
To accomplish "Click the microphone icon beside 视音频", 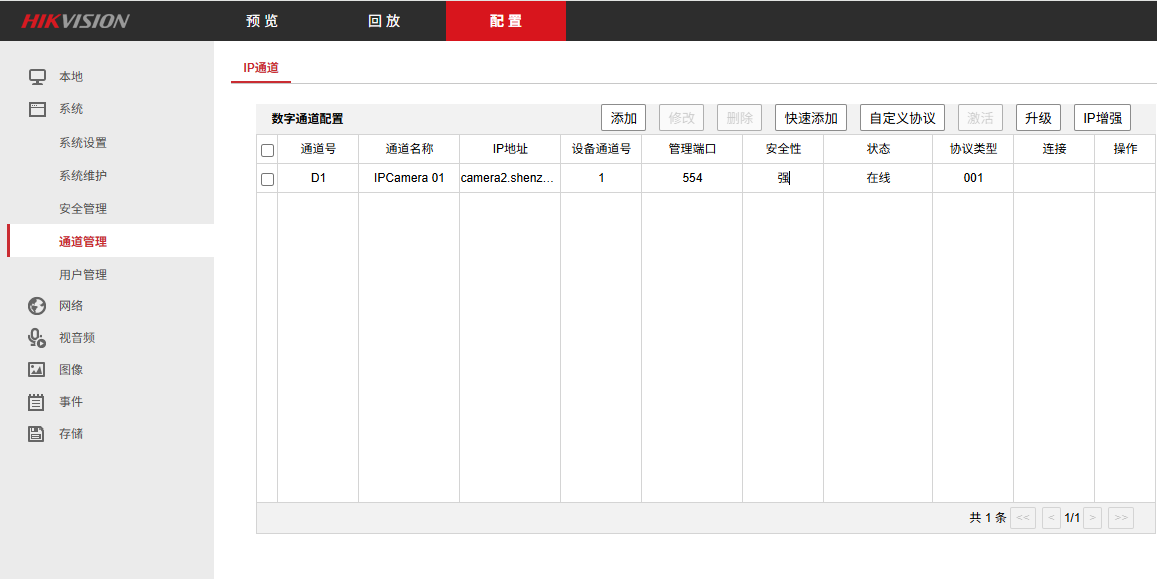I will click(37, 338).
